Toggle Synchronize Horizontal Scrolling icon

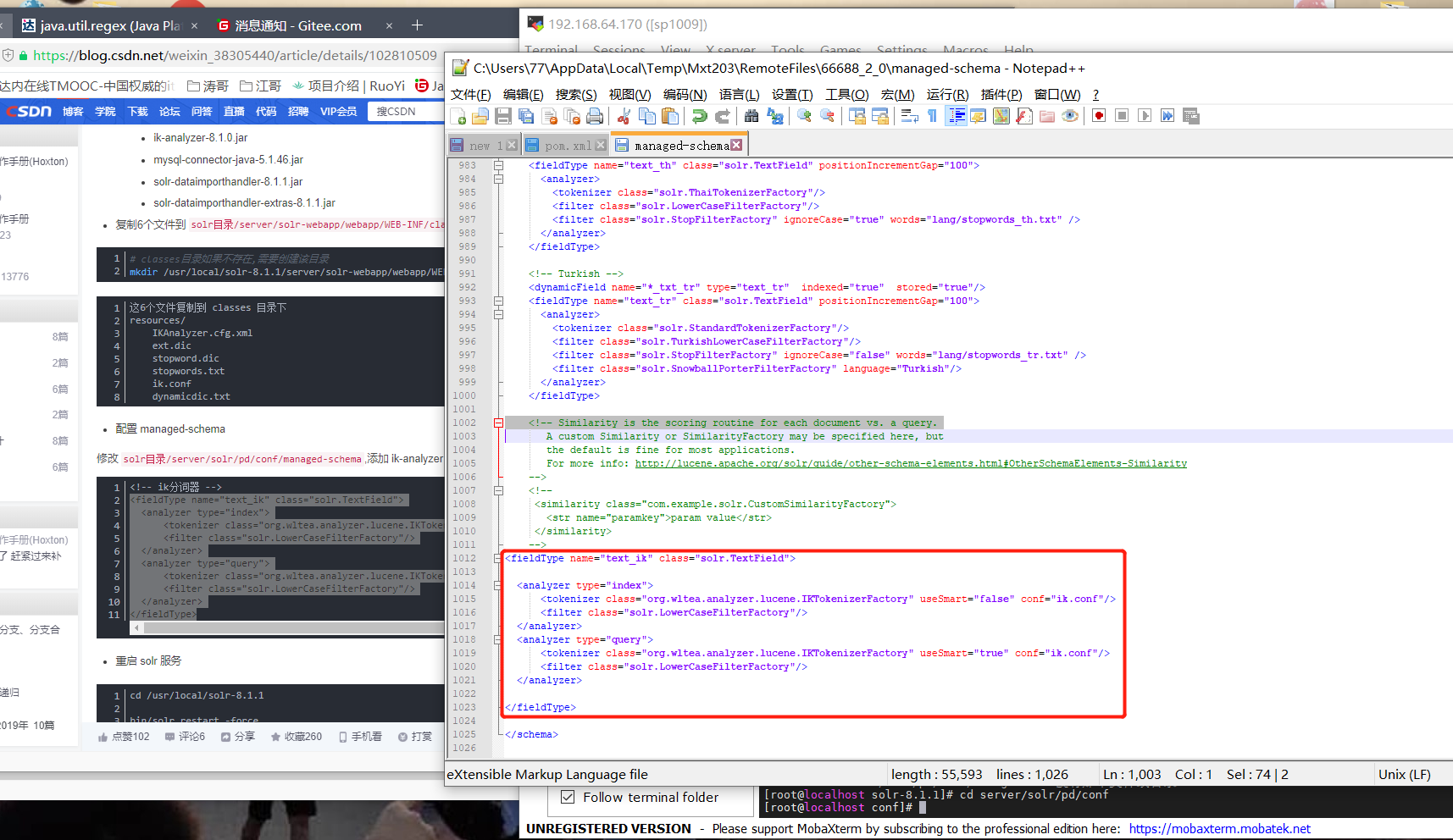click(x=880, y=116)
